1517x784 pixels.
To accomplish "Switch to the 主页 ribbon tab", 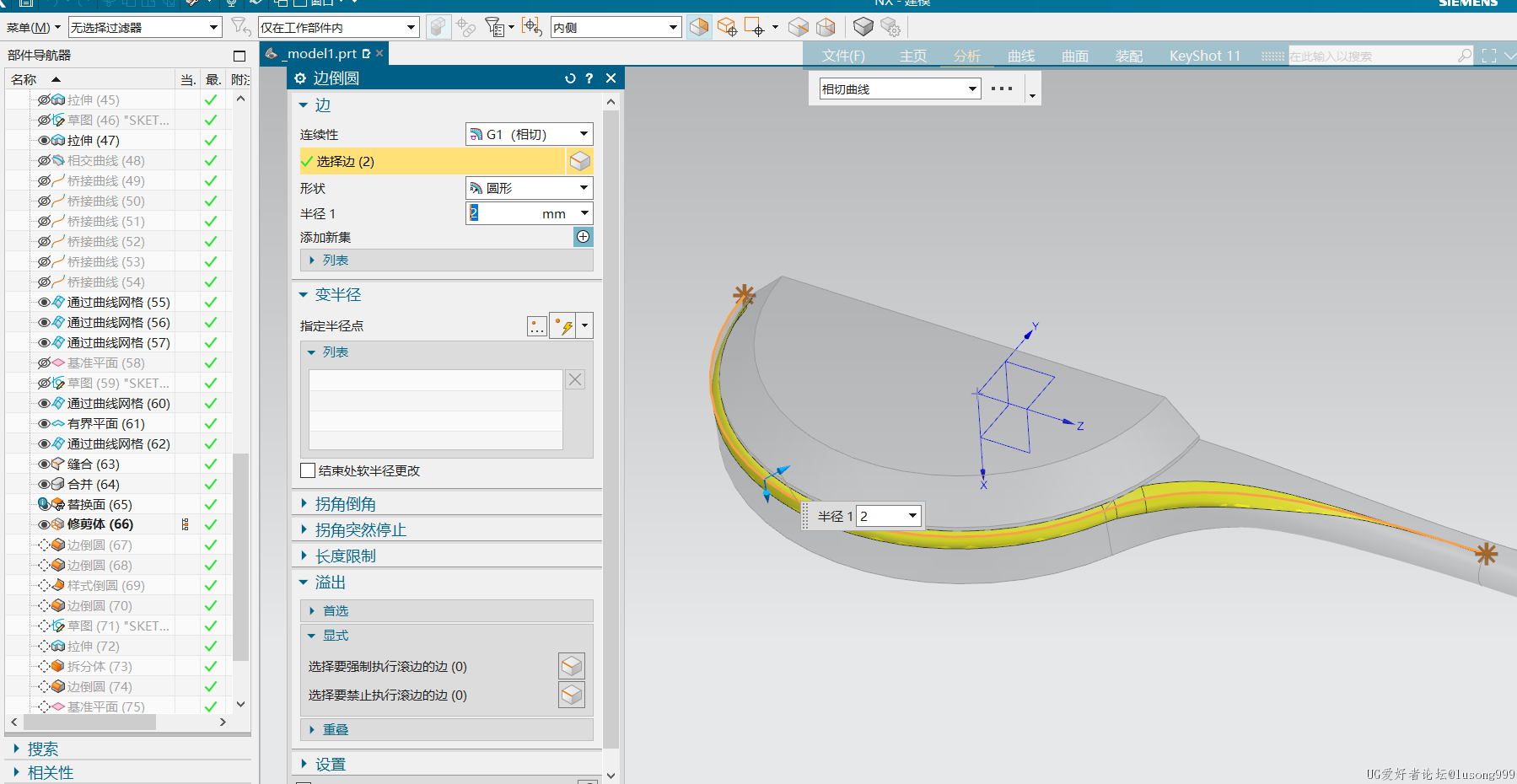I will click(913, 56).
